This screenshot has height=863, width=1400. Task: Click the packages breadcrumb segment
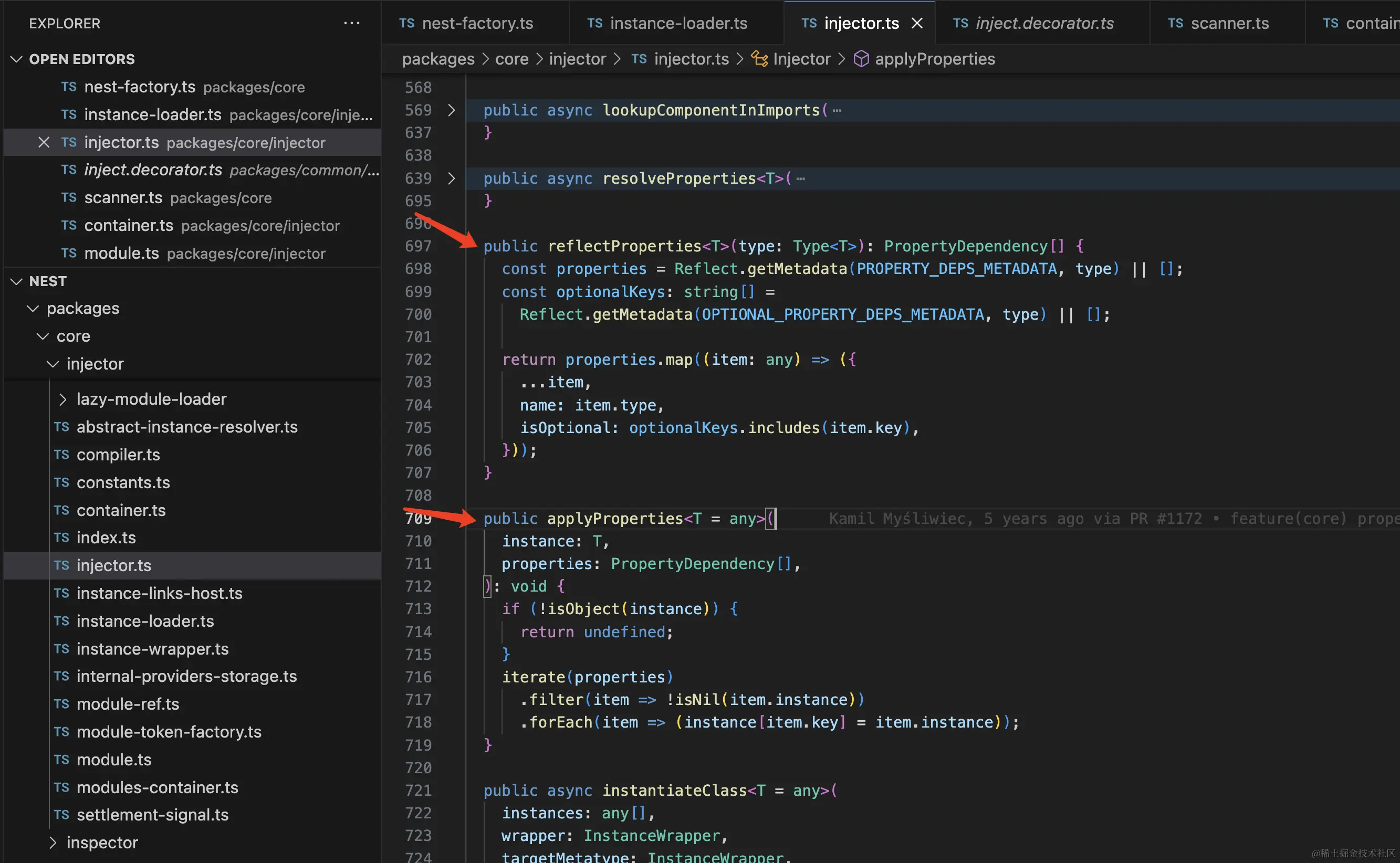pos(438,59)
